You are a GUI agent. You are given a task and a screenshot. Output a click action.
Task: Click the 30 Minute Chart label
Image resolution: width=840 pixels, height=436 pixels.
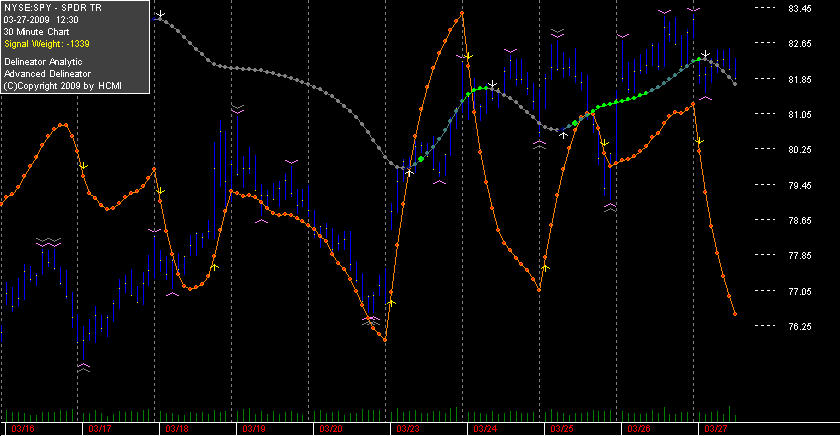(36, 32)
